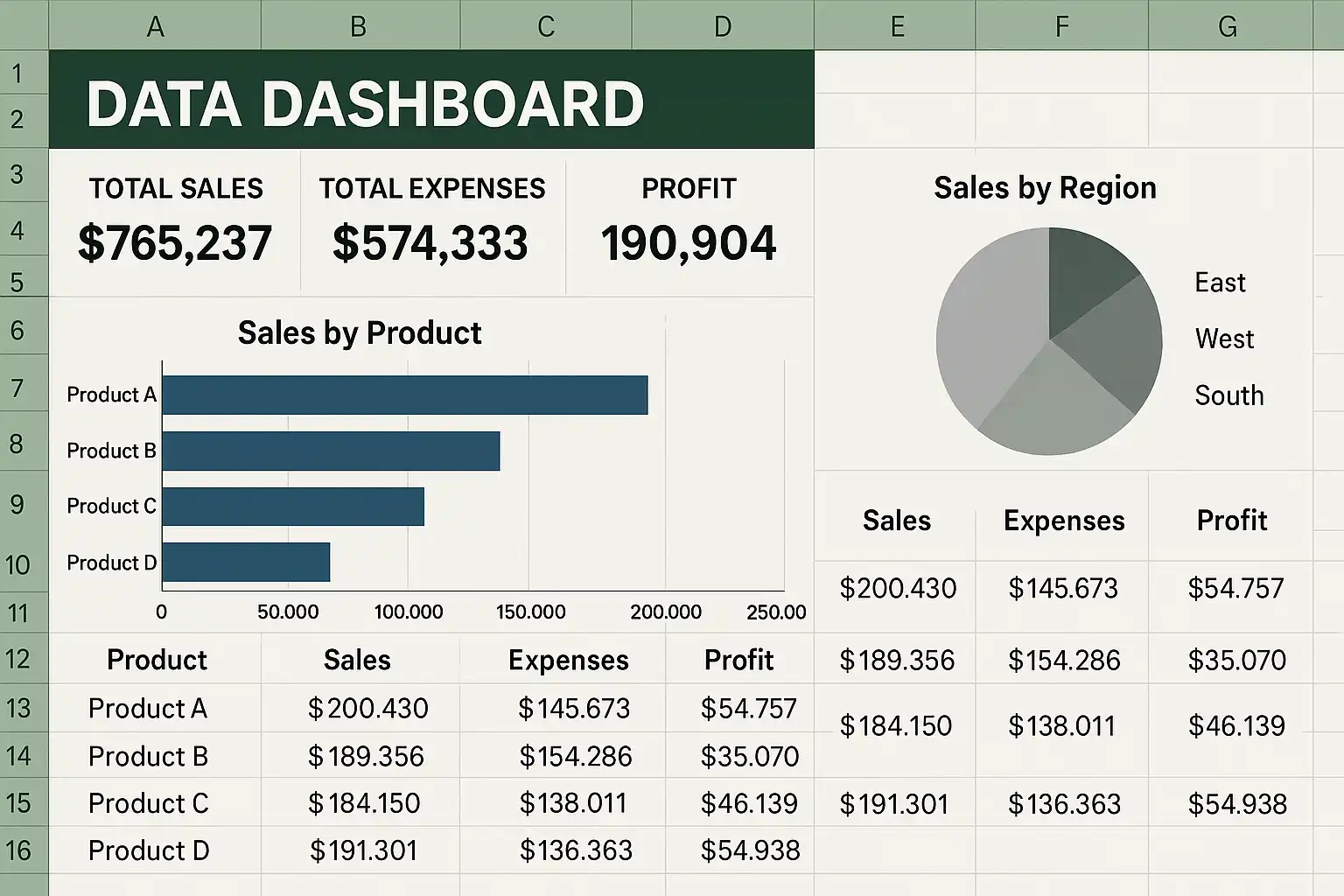Viewport: 1344px width, 896px height.
Task: Select the column D header
Action: coord(722,26)
